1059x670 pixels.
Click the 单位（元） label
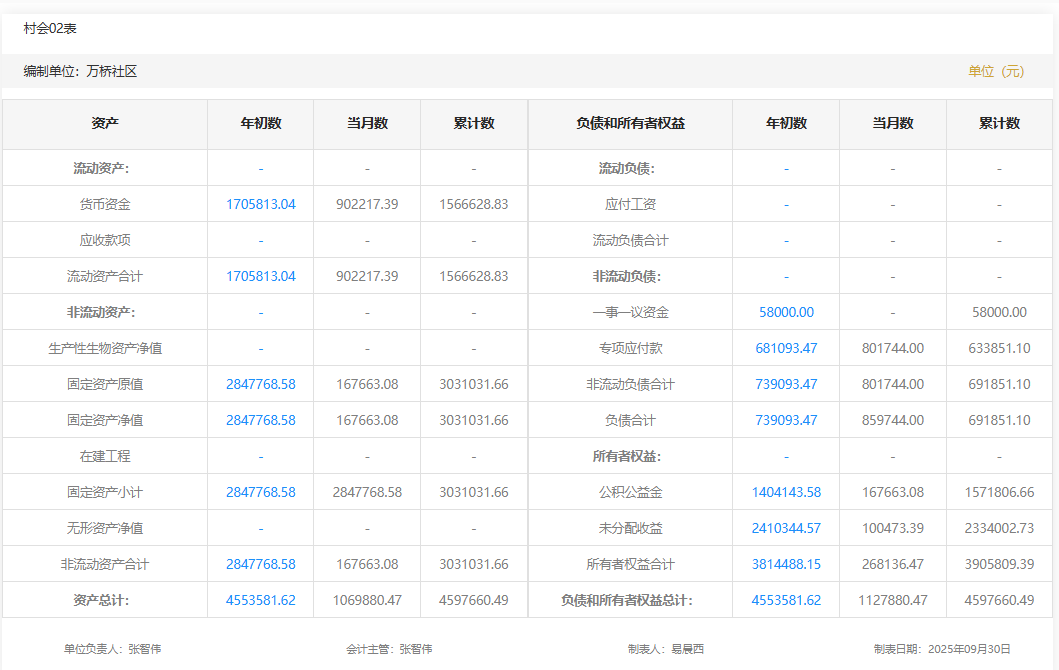[x=996, y=71]
